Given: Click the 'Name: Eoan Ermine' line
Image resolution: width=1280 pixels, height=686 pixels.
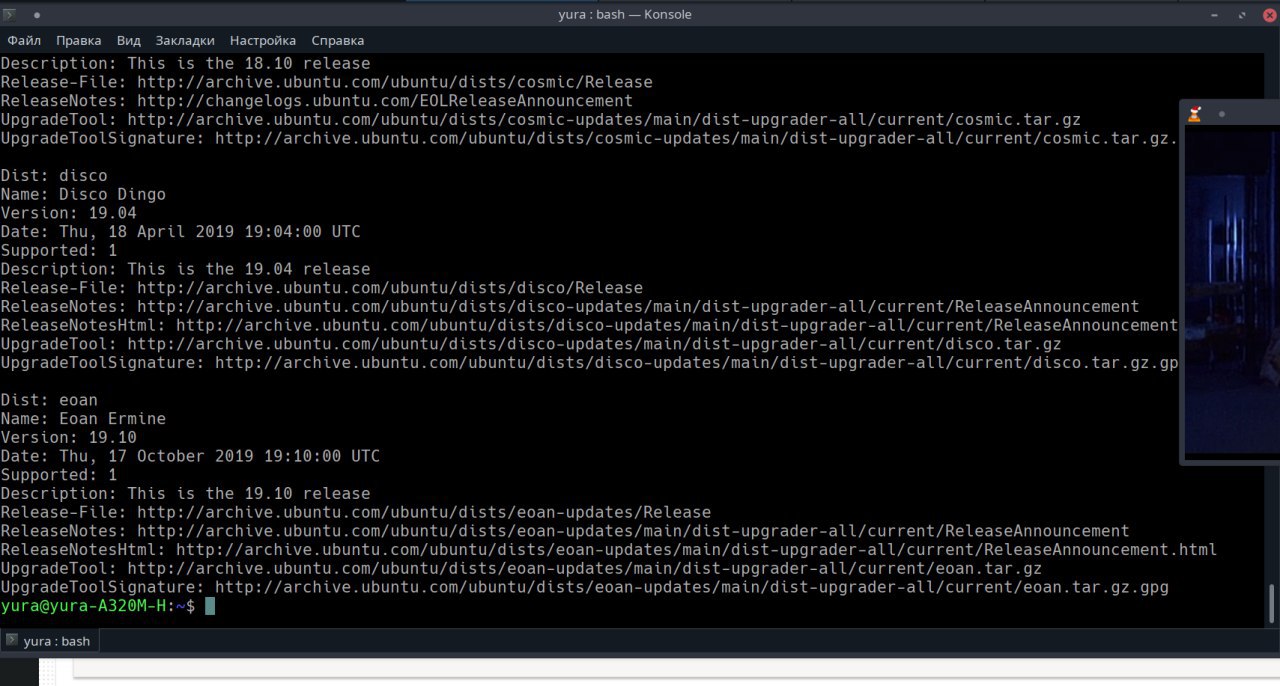Looking at the screenshot, I should click(83, 418).
